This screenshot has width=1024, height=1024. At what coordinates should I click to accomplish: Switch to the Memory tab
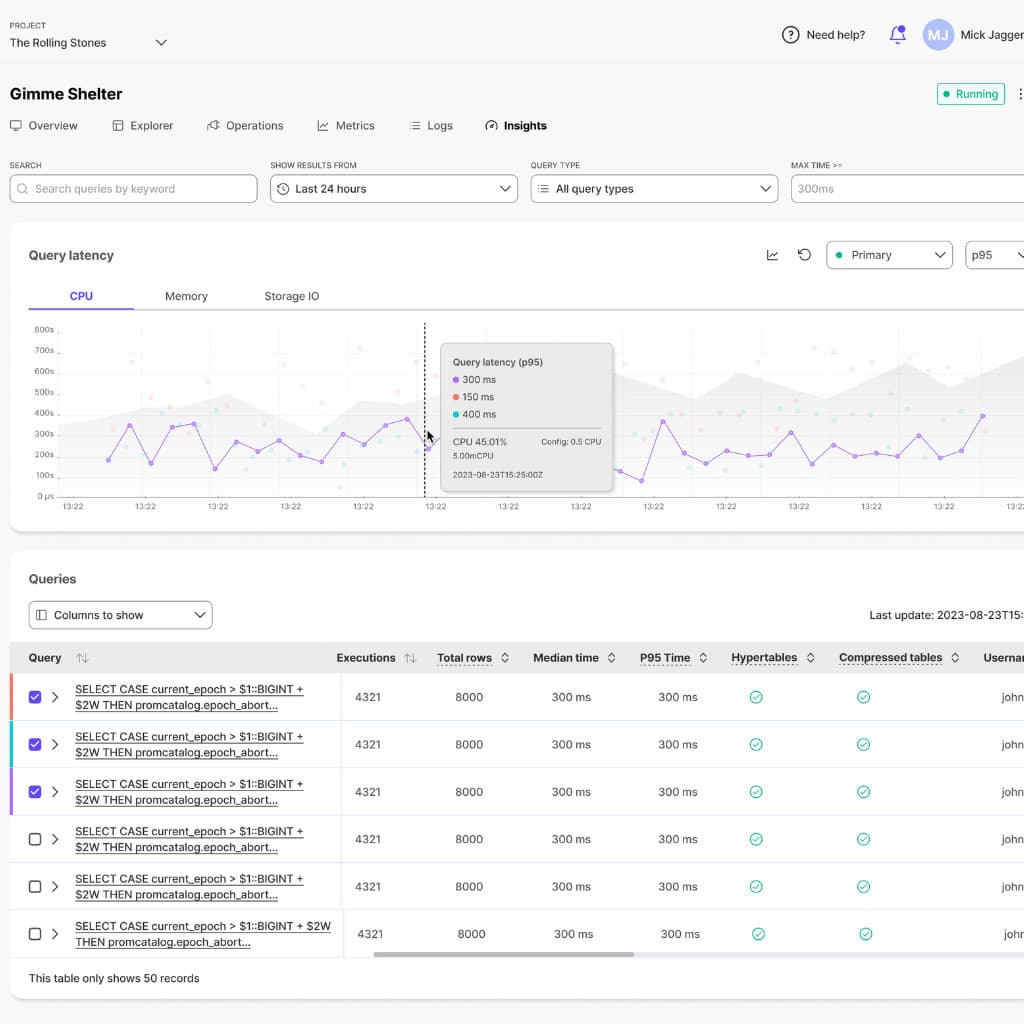186,296
